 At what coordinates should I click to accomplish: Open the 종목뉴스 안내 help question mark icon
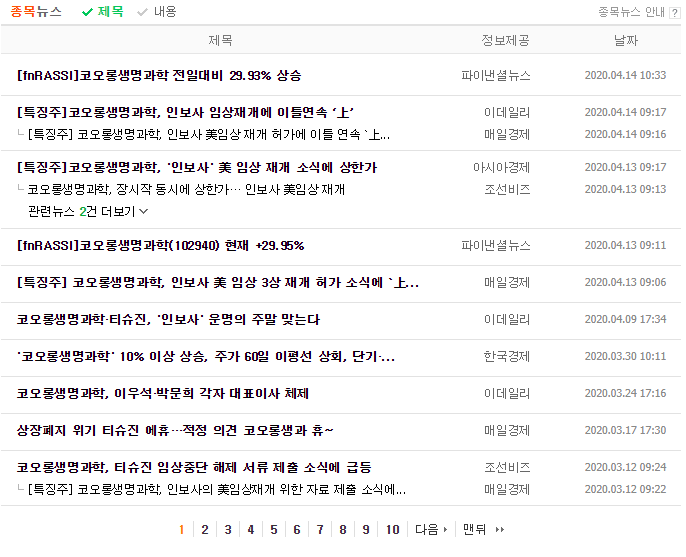(674, 13)
